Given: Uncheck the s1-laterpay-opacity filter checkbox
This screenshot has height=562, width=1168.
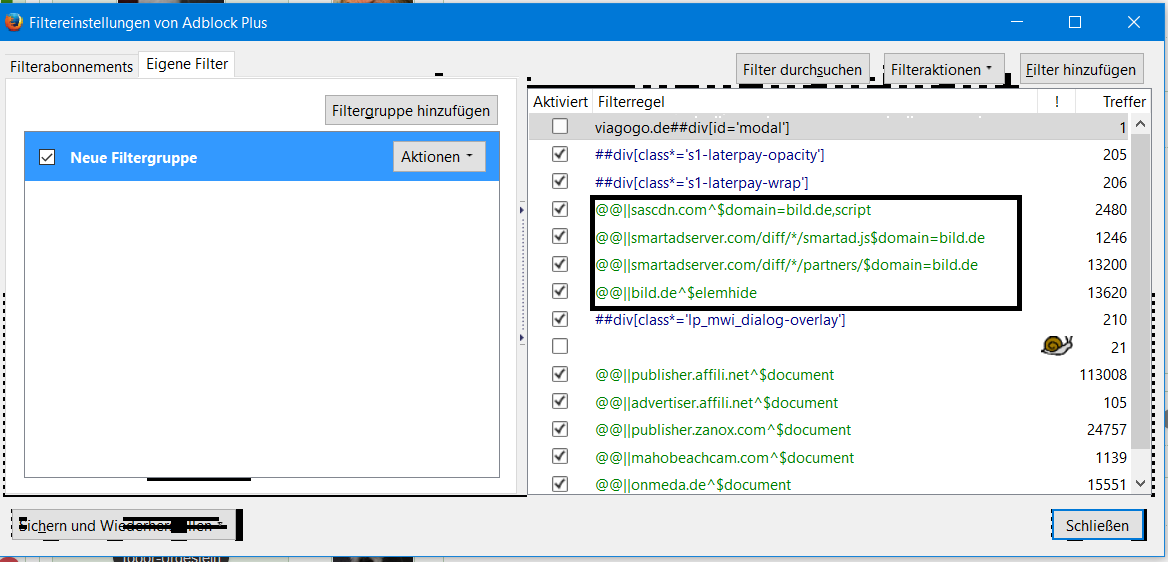Looking at the screenshot, I should coord(560,154).
